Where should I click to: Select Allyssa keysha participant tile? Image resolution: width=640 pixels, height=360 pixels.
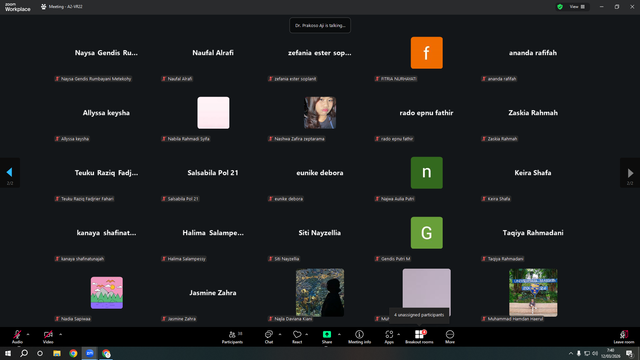click(106, 113)
